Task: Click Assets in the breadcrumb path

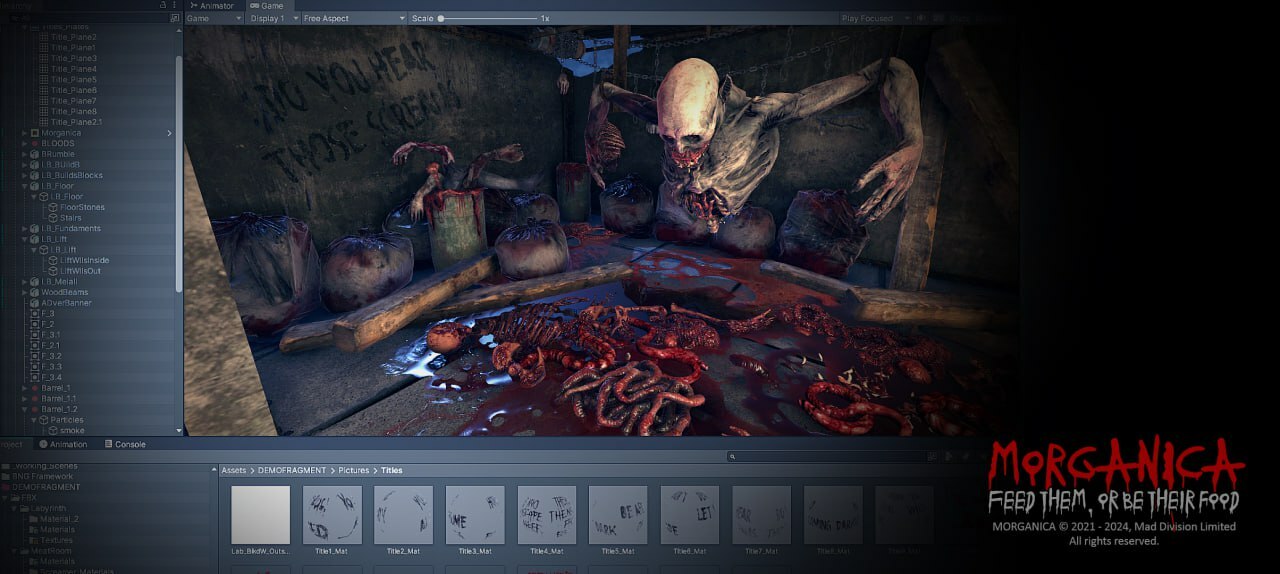Action: click(x=234, y=470)
